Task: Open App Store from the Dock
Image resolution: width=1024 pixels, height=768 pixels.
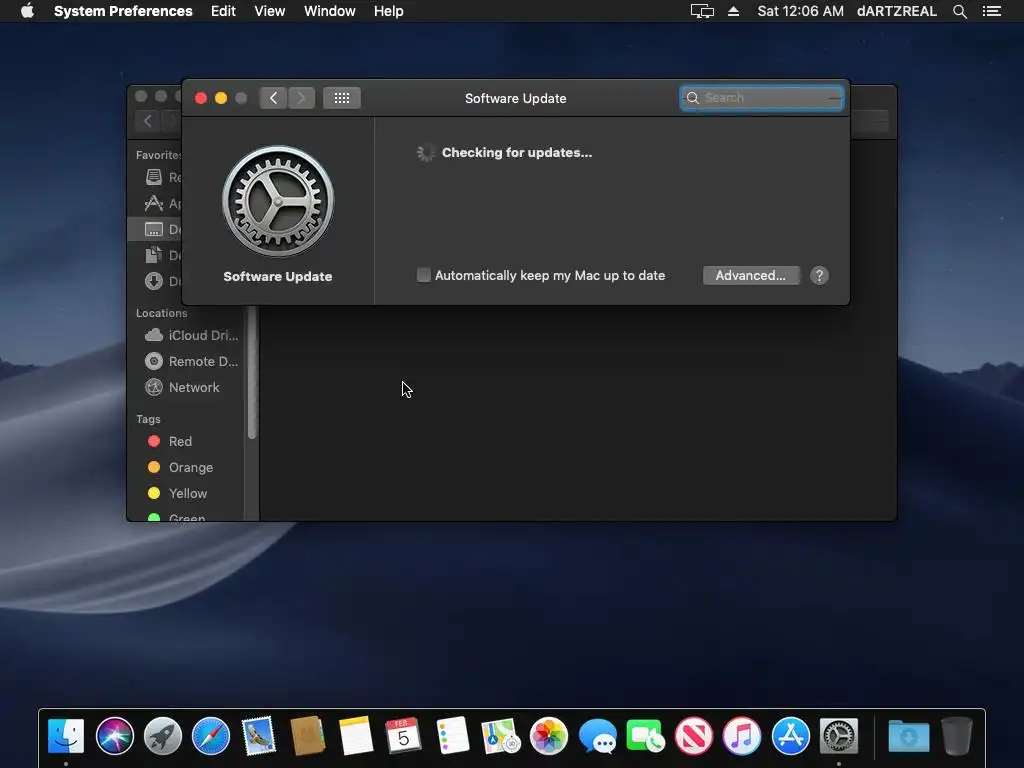Action: (790, 736)
